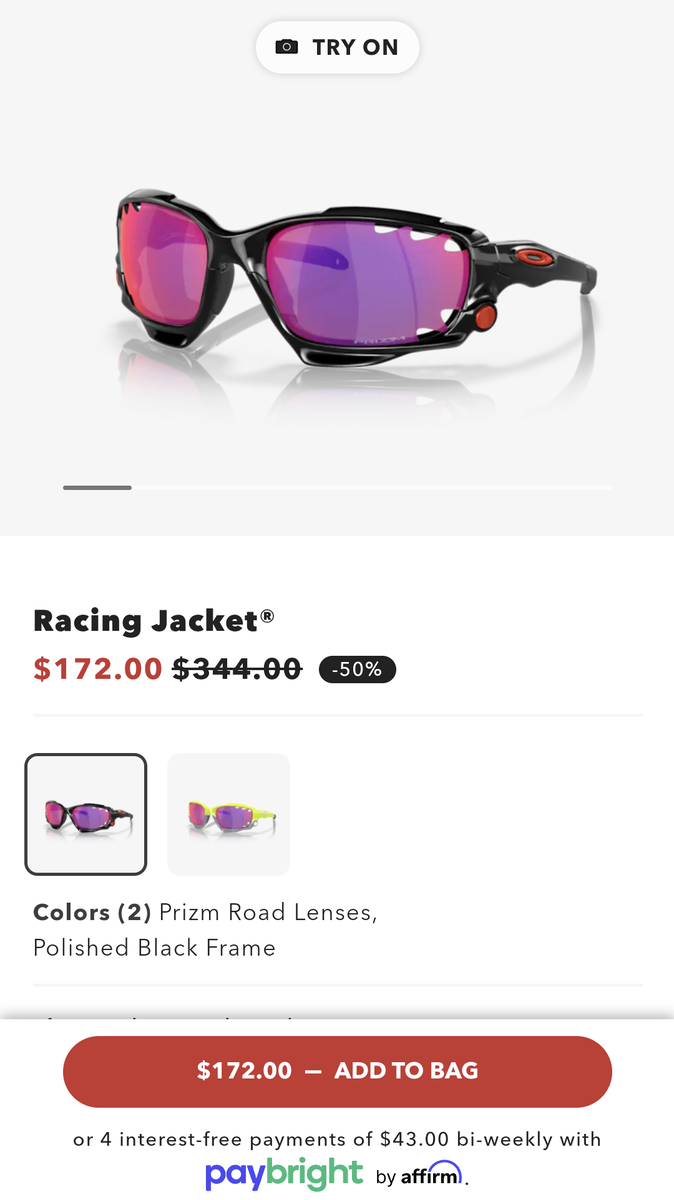
Task: Select the Polished Black frame color thumbnail
Action: coord(86,814)
